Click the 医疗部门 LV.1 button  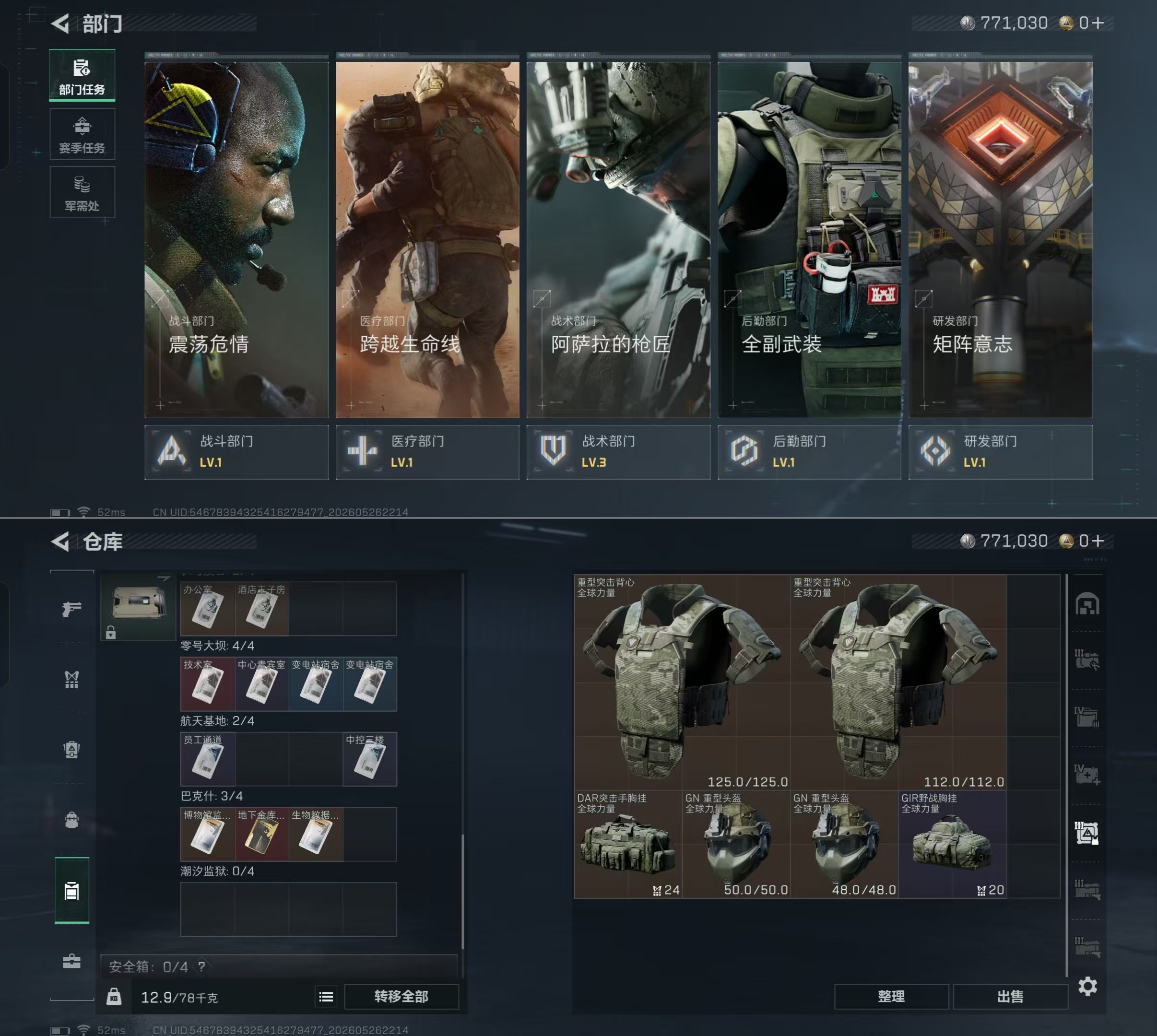(427, 452)
